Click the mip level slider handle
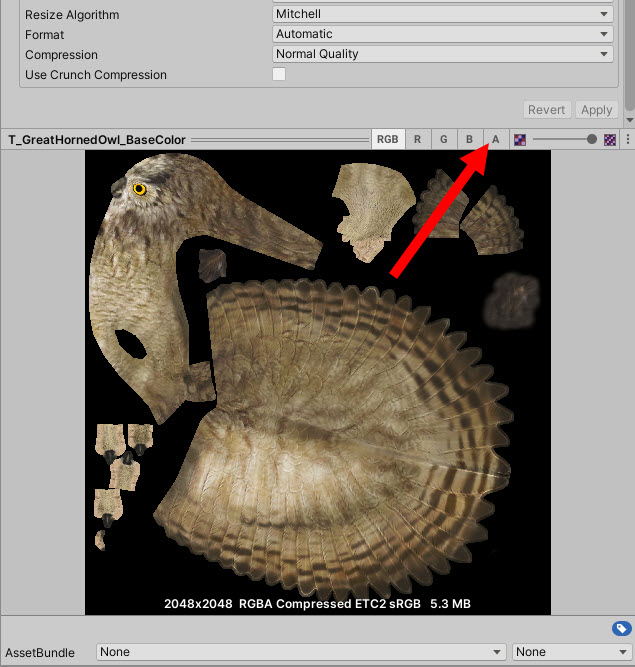This screenshot has height=667, width=635. tap(591, 139)
